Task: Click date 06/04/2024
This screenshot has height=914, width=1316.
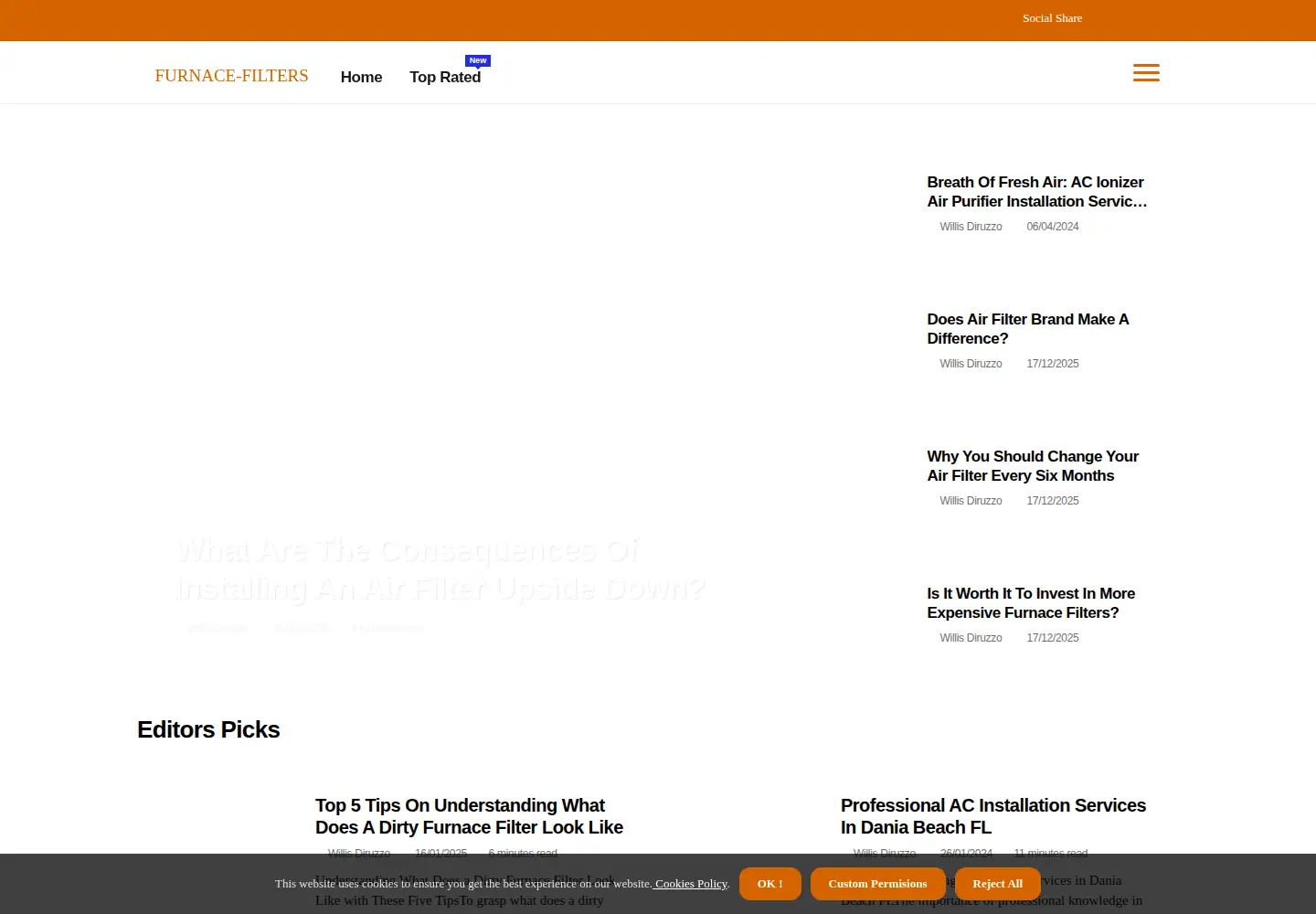Action: pyautogui.click(x=1052, y=227)
